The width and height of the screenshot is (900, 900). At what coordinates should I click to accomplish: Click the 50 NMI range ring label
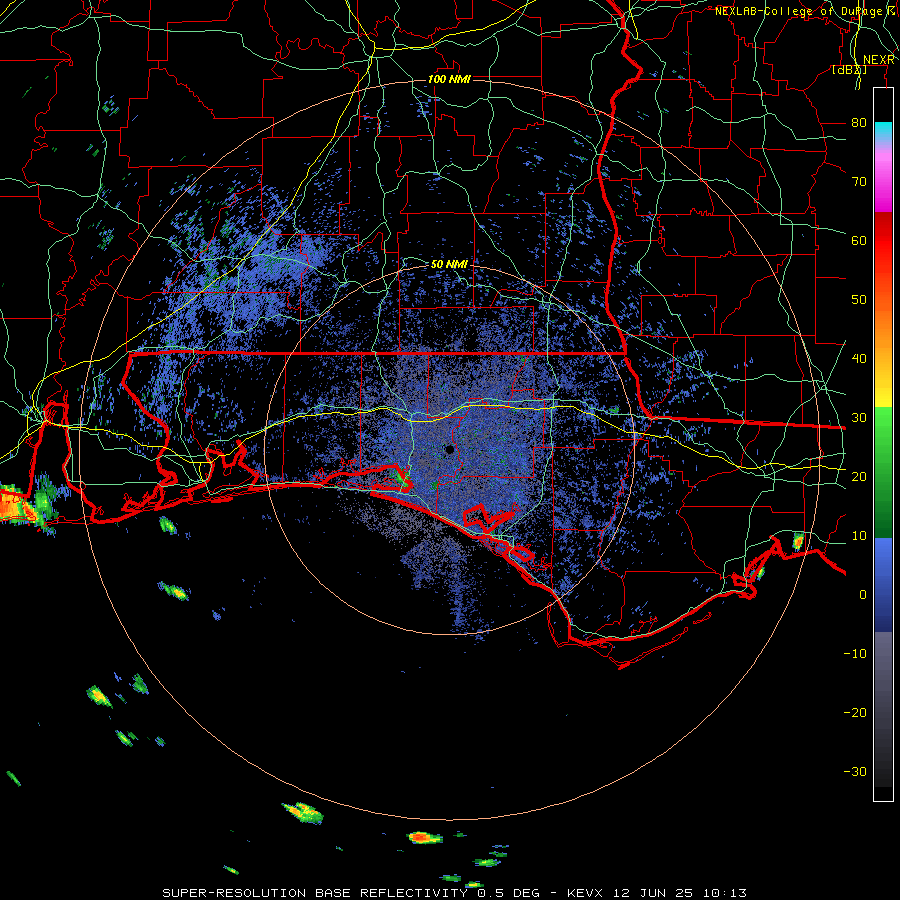[x=449, y=264]
